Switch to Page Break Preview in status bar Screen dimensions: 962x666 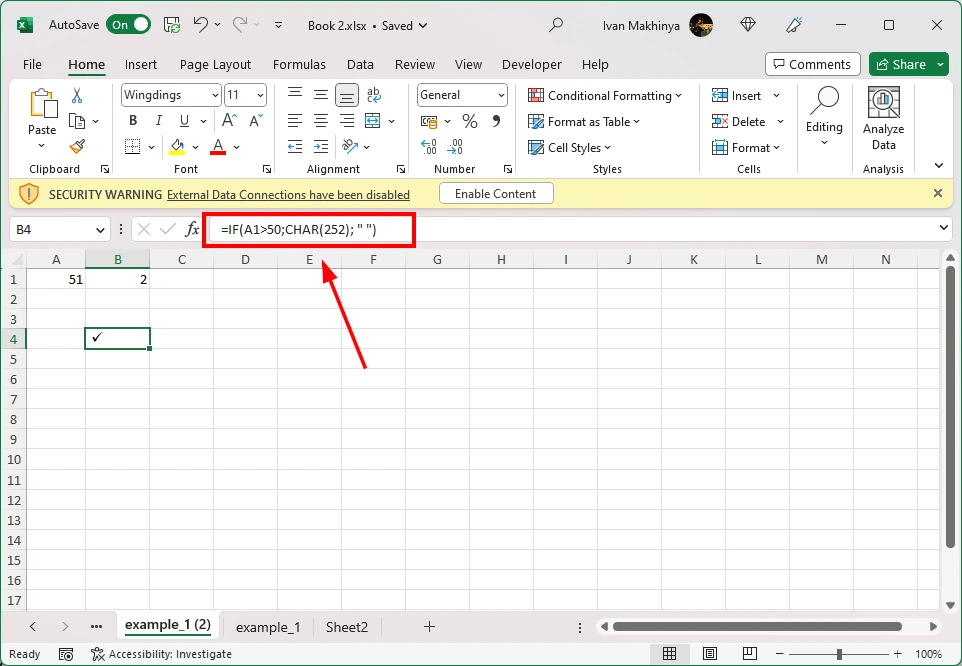click(749, 654)
